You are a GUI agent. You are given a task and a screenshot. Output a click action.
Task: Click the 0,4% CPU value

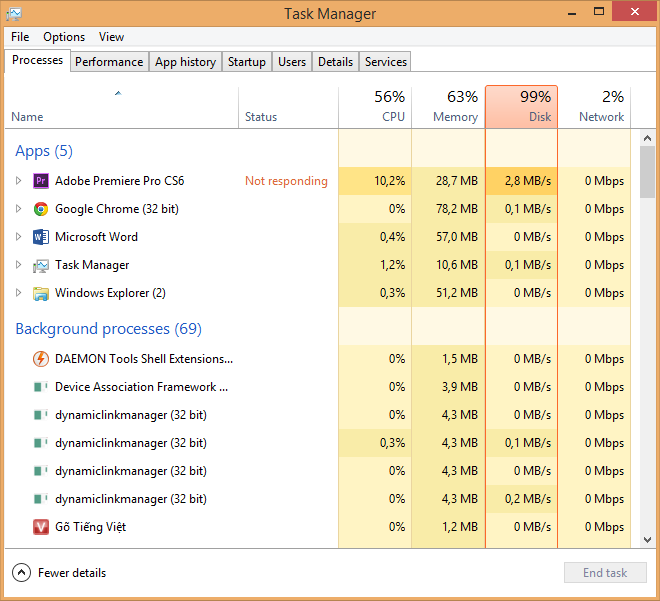pos(392,237)
